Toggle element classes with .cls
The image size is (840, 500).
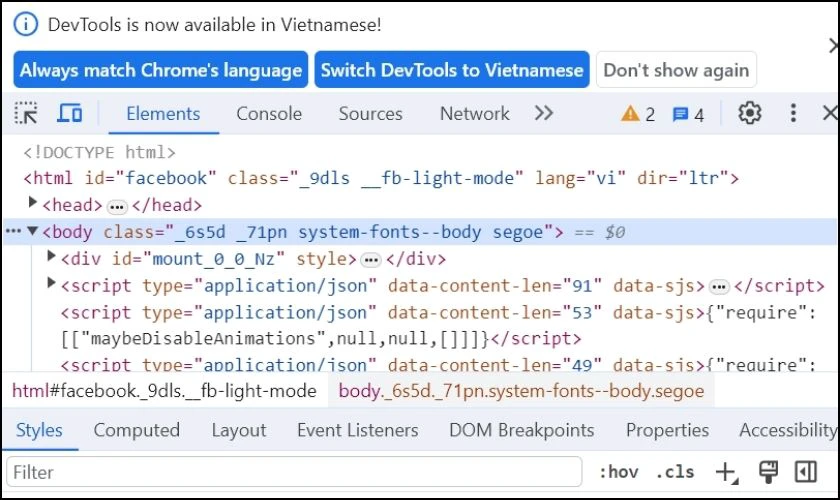tap(674, 472)
